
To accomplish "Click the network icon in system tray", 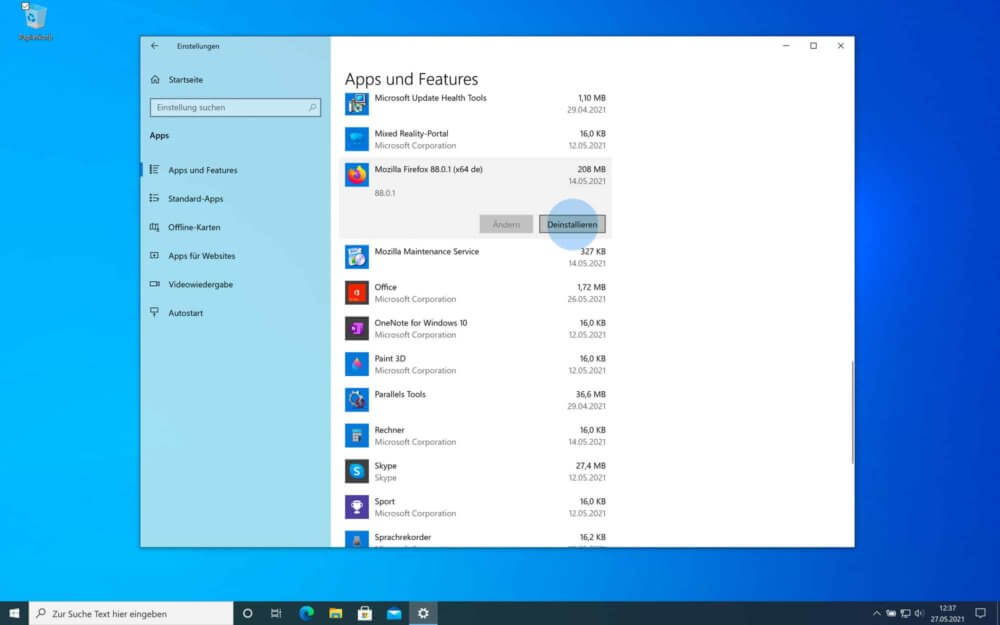I will (x=905, y=614).
